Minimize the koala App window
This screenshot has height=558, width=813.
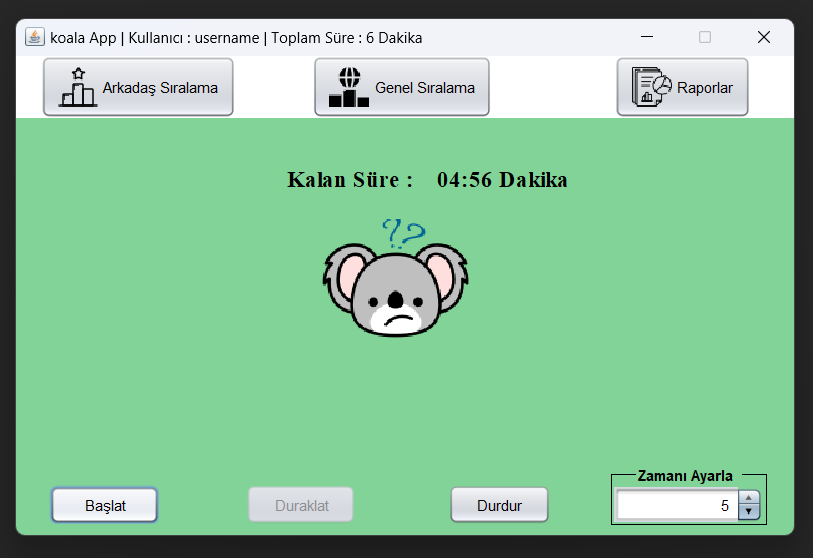pos(647,37)
